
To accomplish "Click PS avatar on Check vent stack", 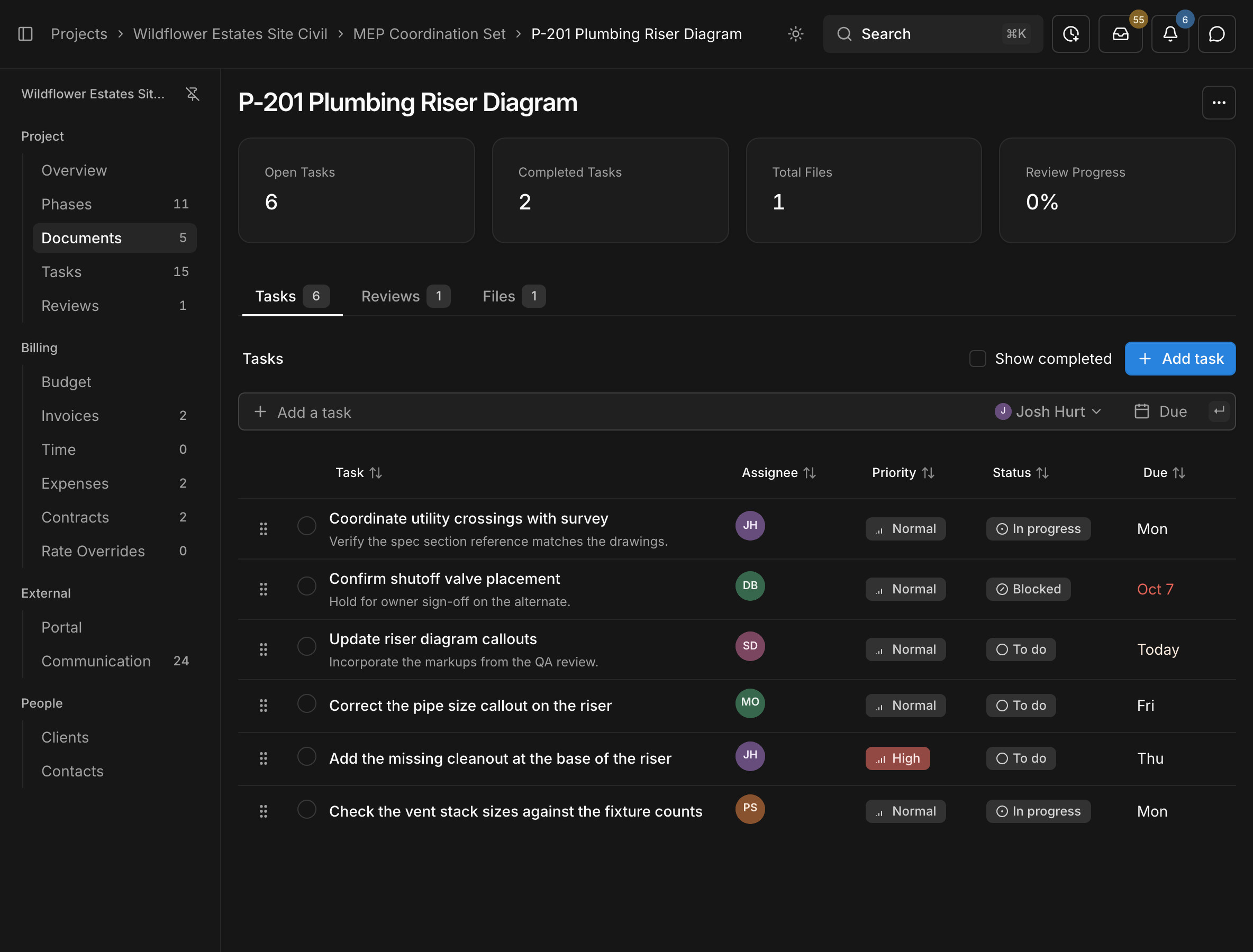I will (750, 809).
